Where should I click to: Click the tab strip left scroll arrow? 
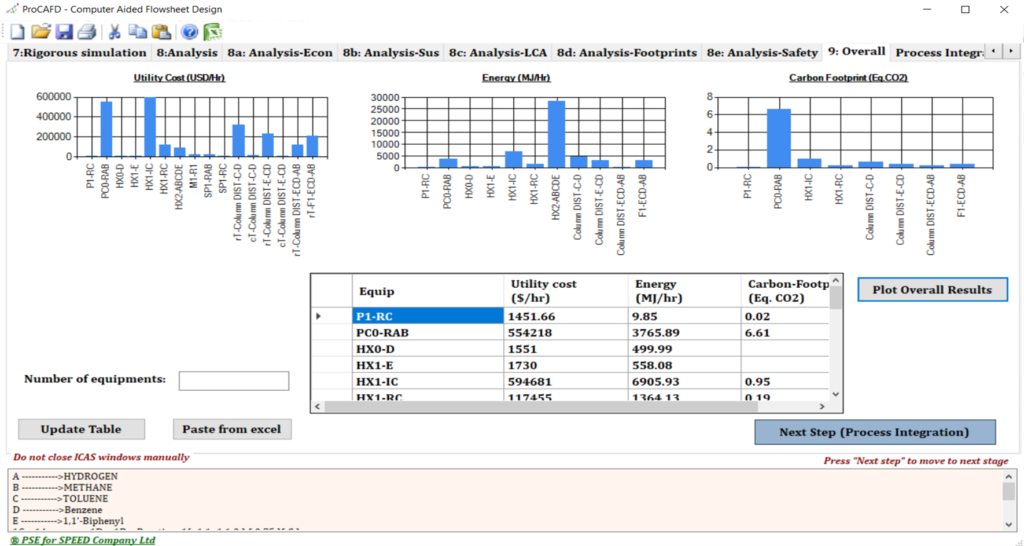993,51
